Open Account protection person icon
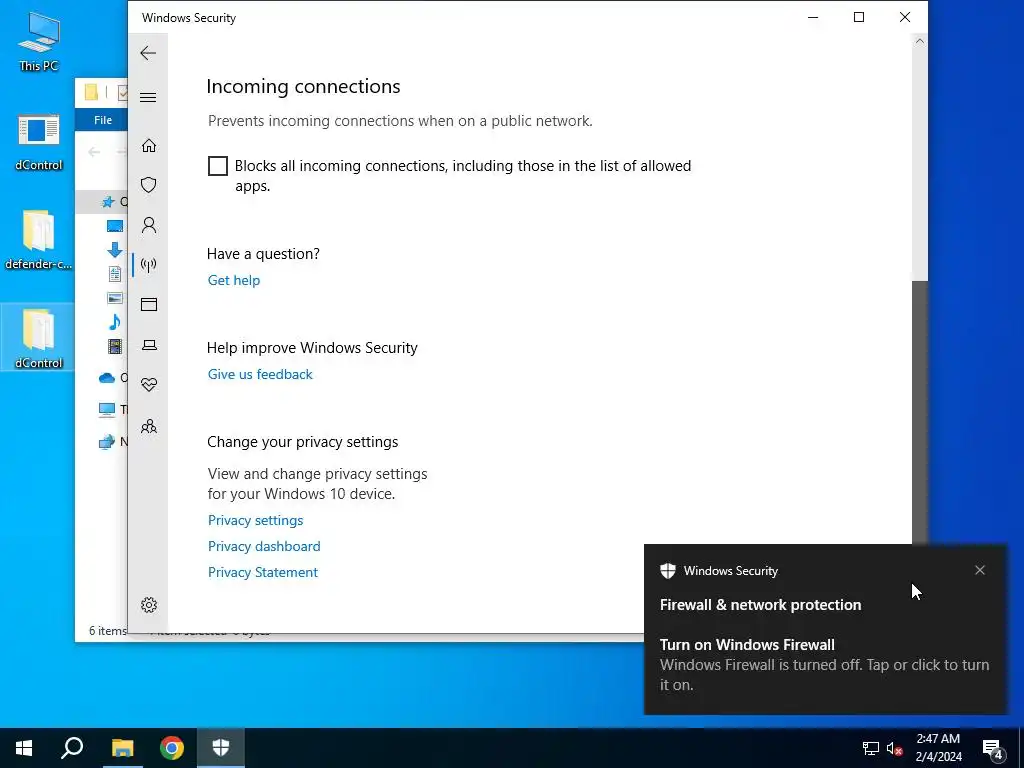The width and height of the screenshot is (1024, 768). [149, 225]
